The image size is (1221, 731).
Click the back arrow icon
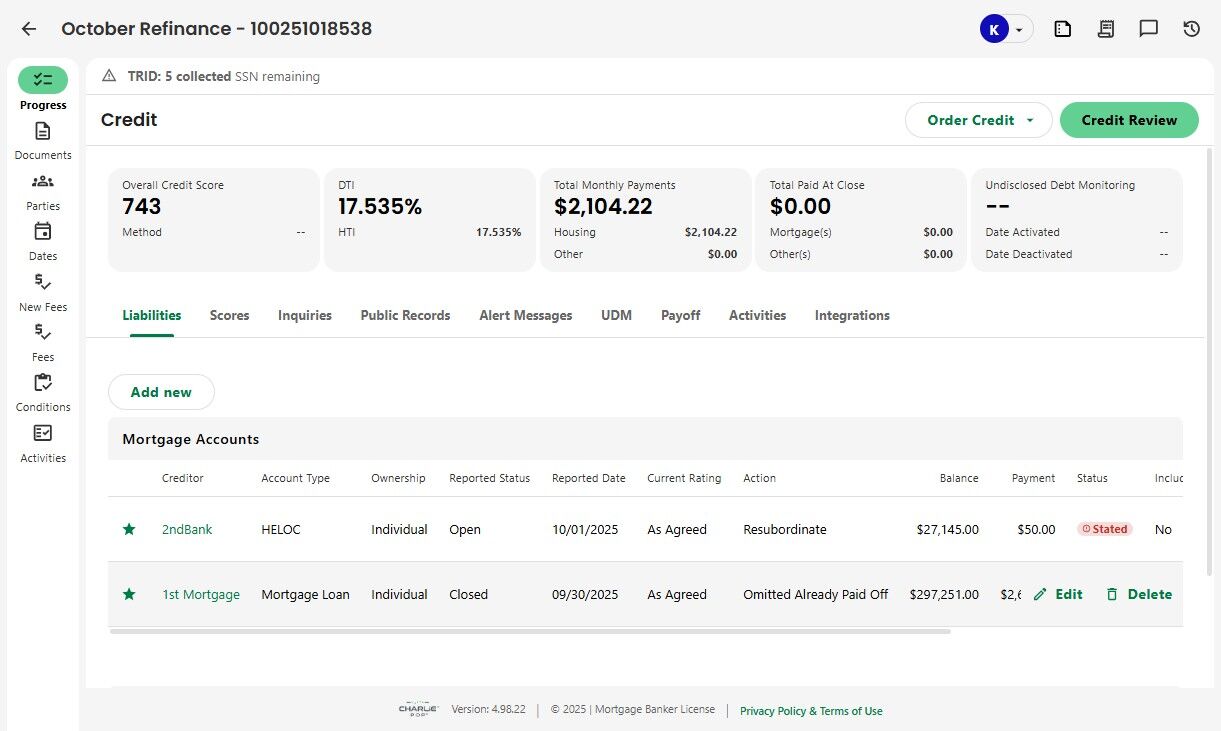pyautogui.click(x=29, y=29)
